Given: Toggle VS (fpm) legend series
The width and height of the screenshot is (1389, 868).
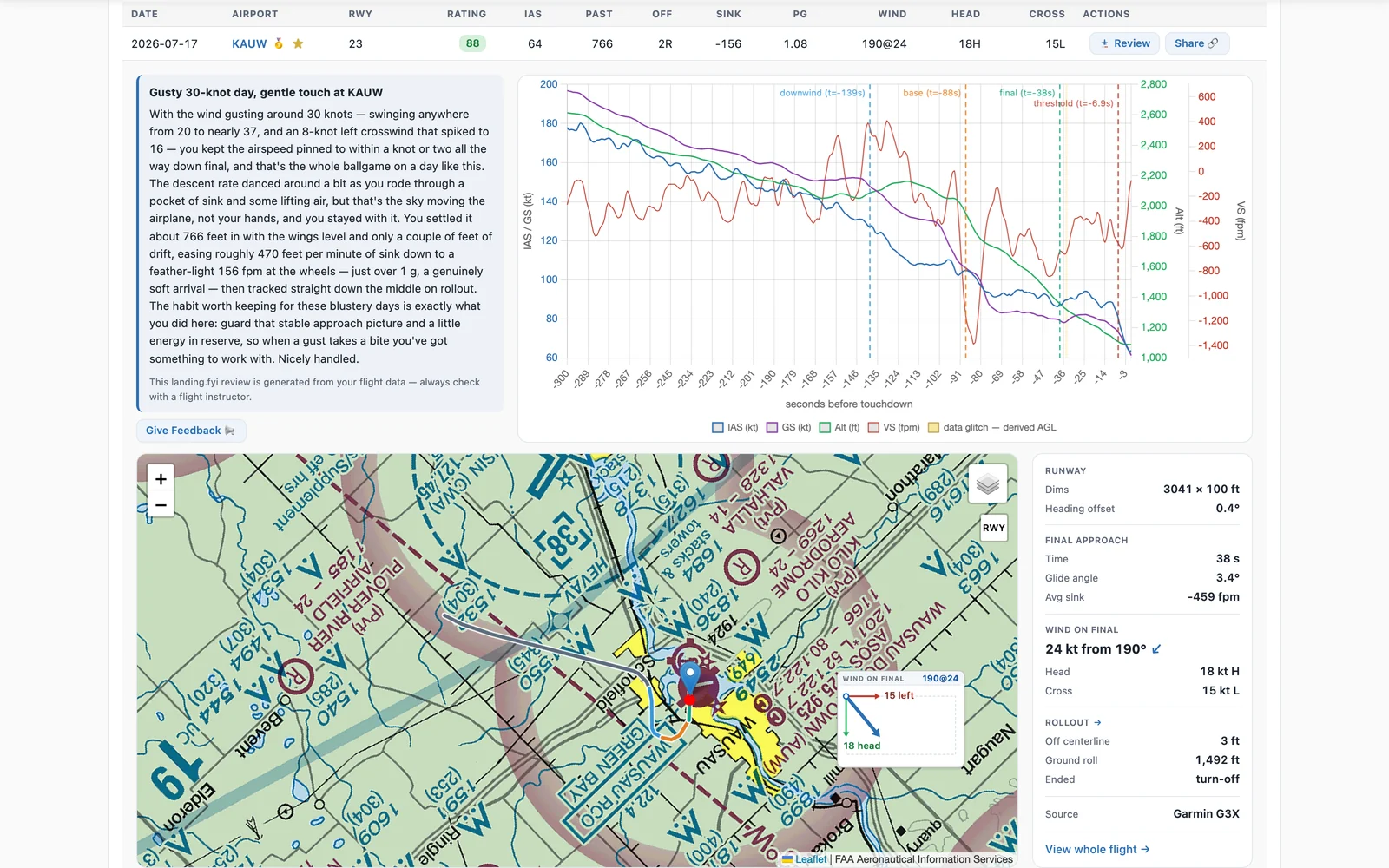Looking at the screenshot, I should 893,427.
